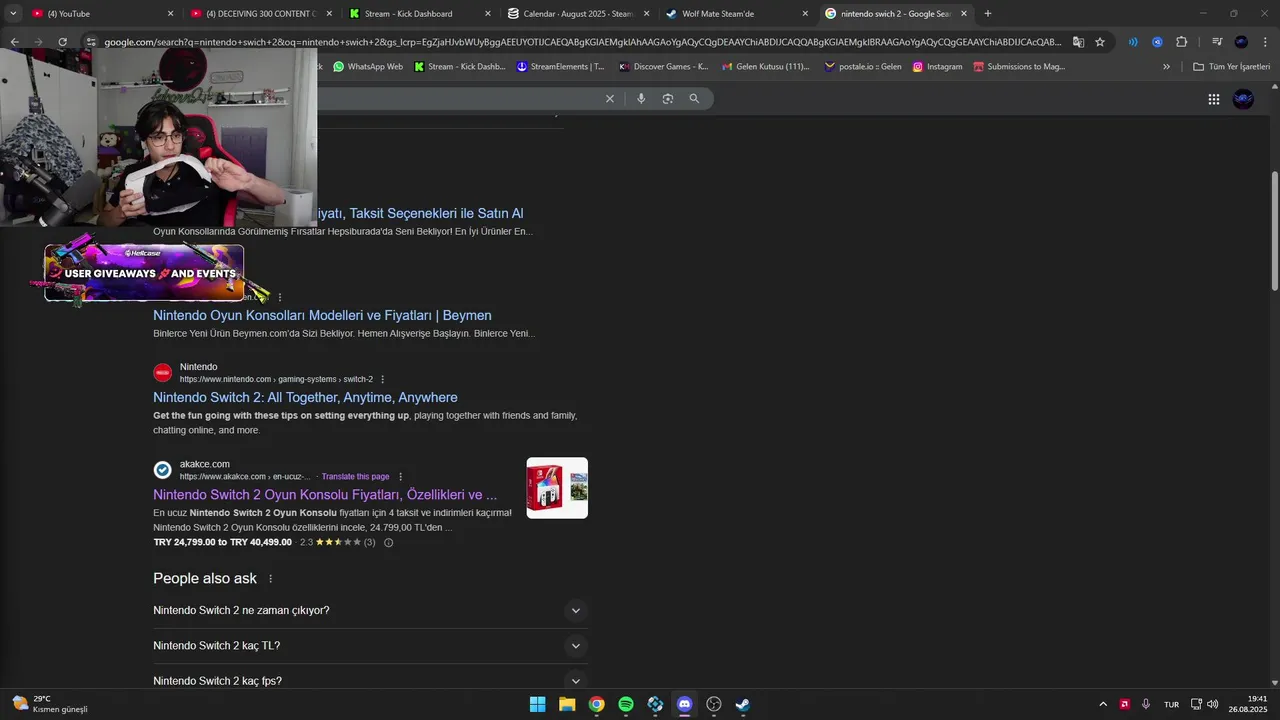This screenshot has height=720, width=1280.
Task: Click the page vertical scrollbar thumb
Action: pos(1274,230)
